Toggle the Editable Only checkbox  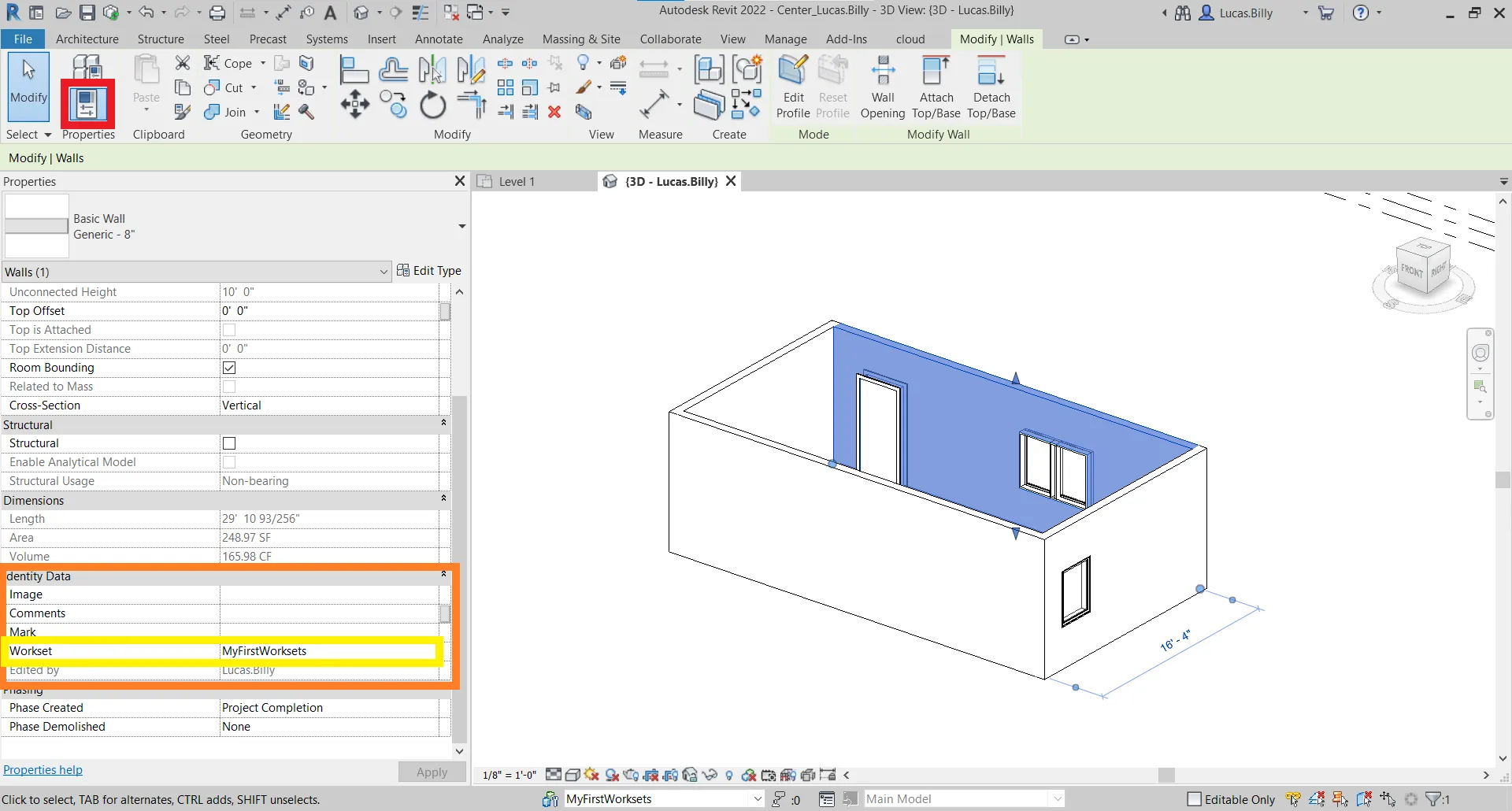coord(1194,799)
